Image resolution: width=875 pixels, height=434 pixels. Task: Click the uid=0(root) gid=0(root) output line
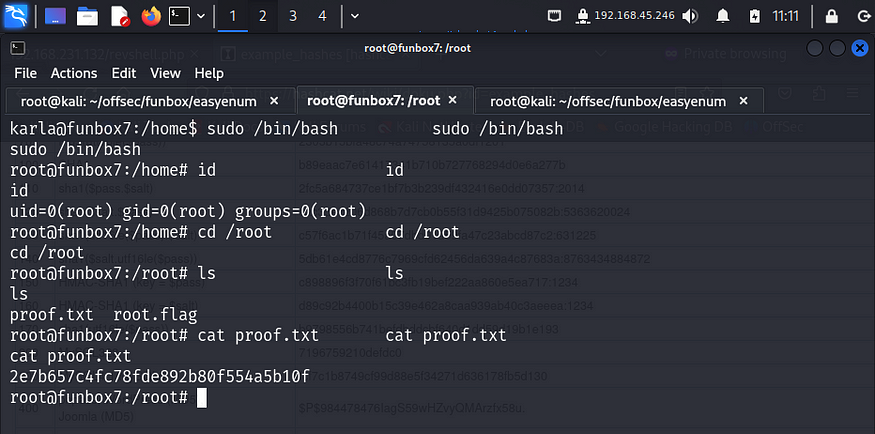(188, 212)
